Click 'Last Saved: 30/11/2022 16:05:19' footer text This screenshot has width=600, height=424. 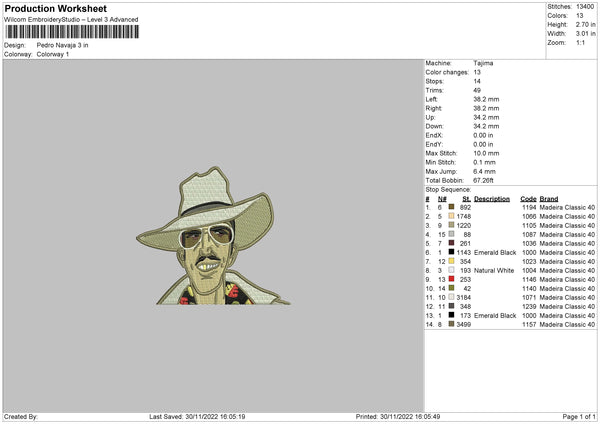(x=197, y=416)
